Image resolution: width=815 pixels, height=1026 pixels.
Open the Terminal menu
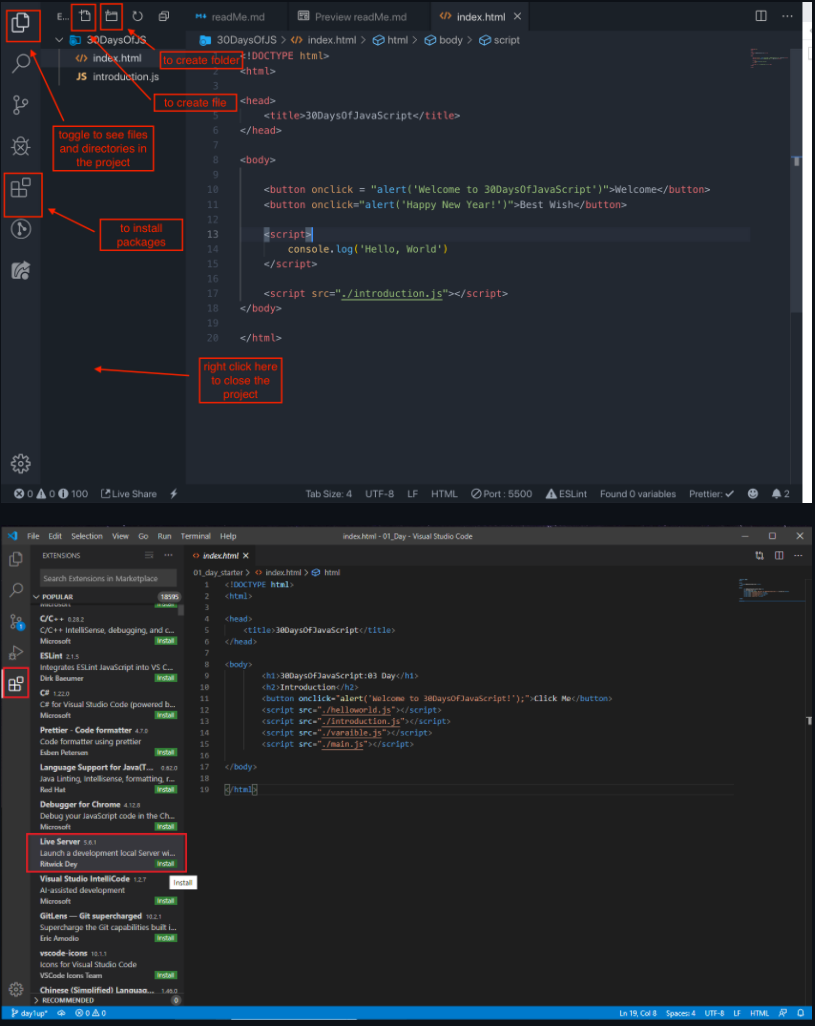click(x=196, y=536)
